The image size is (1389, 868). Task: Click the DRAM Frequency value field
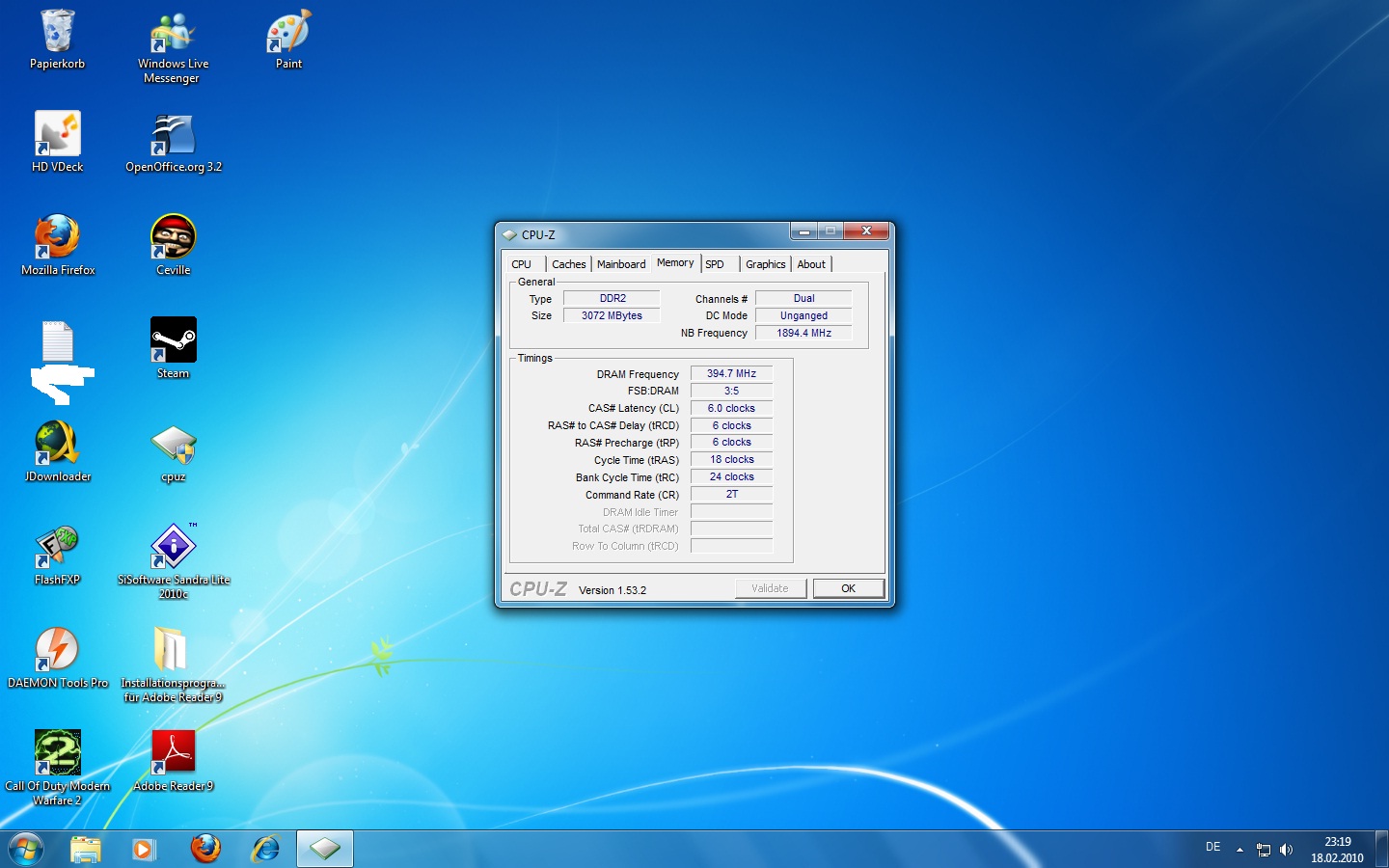point(731,374)
